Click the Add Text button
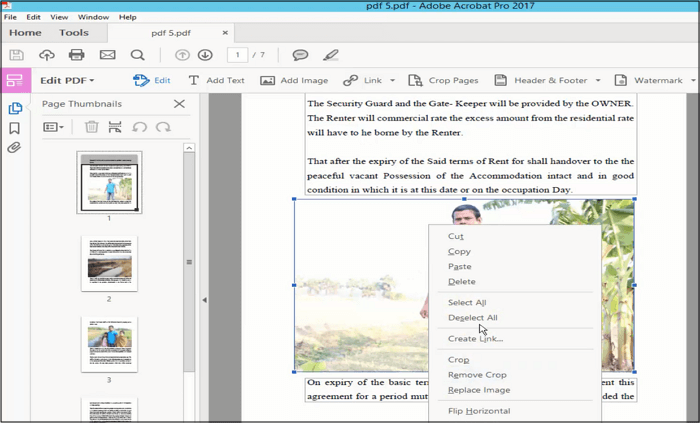Viewport: 700px width, 423px height. [x=215, y=80]
